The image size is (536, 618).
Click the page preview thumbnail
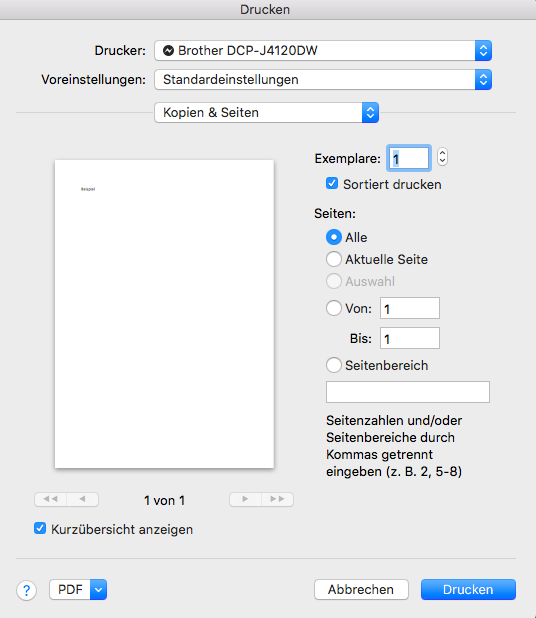tap(164, 314)
